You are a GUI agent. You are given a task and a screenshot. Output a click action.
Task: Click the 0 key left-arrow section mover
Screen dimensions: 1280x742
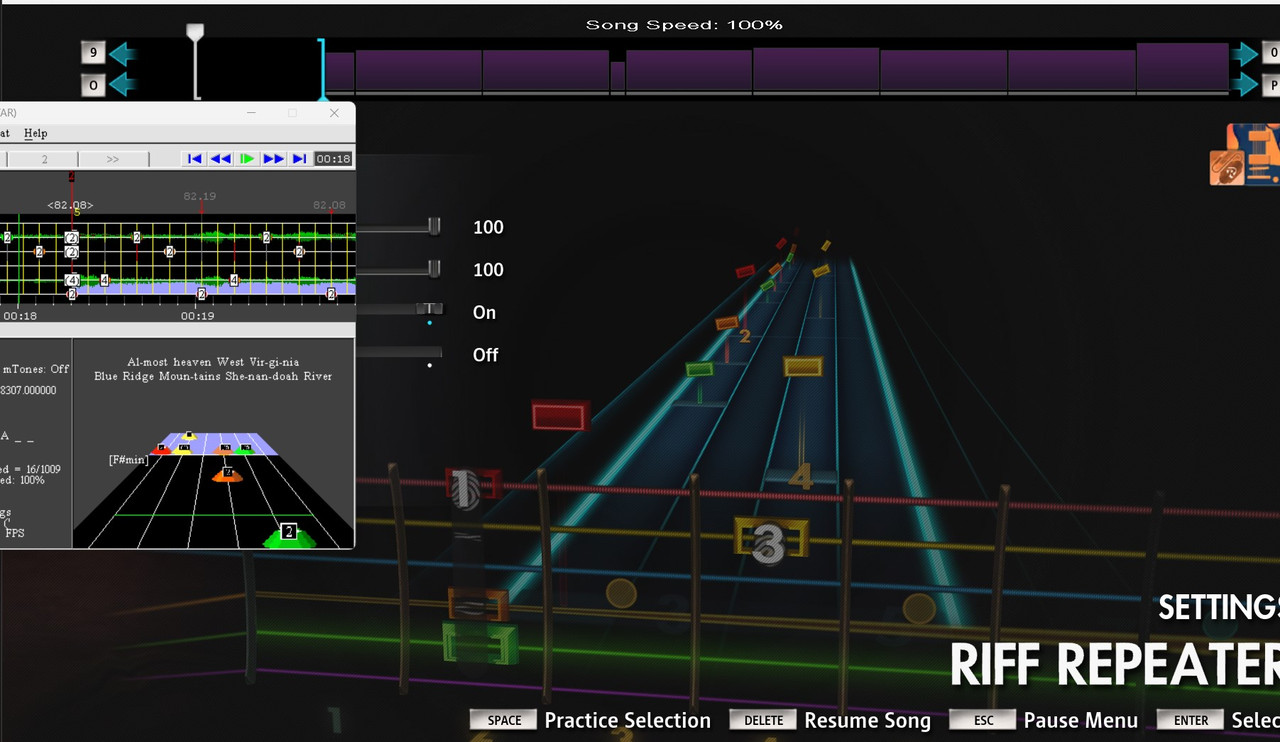(x=122, y=85)
